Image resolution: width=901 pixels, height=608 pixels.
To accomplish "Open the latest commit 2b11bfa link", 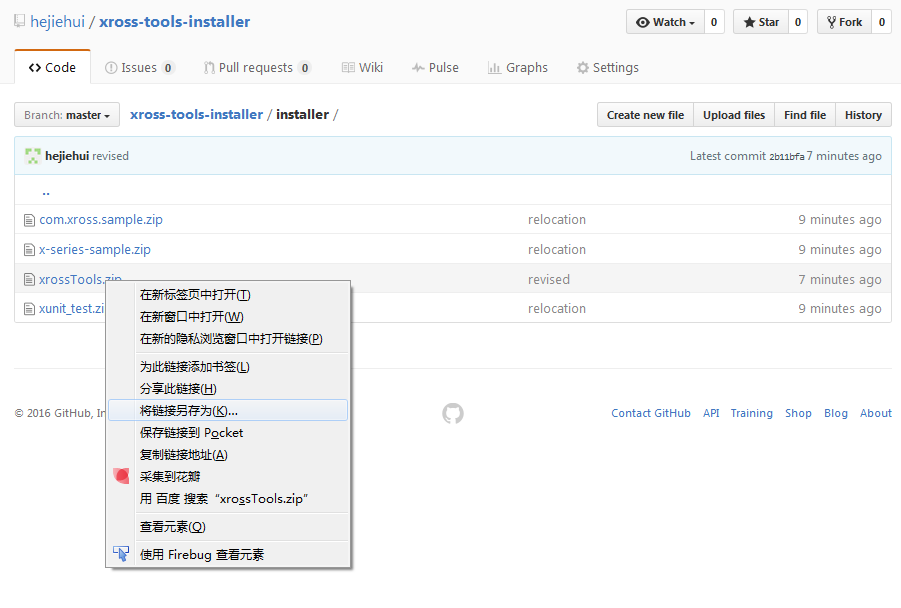I will tap(786, 157).
